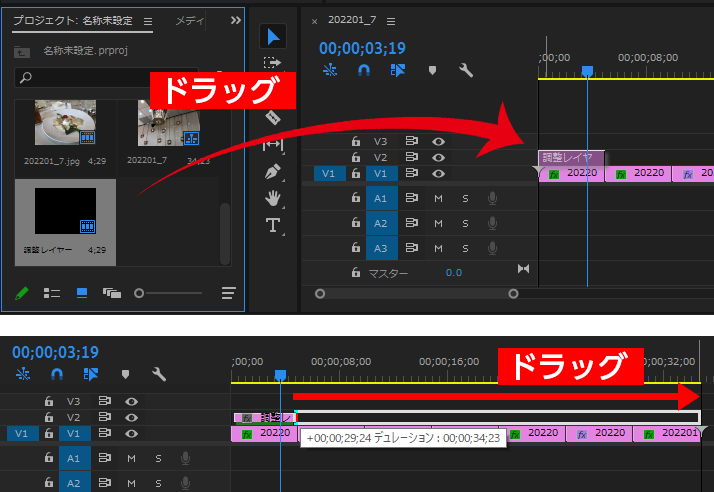The height and width of the screenshot is (492, 714).
Task: Mute audio track A1 in upper timeline
Action: coord(438,198)
